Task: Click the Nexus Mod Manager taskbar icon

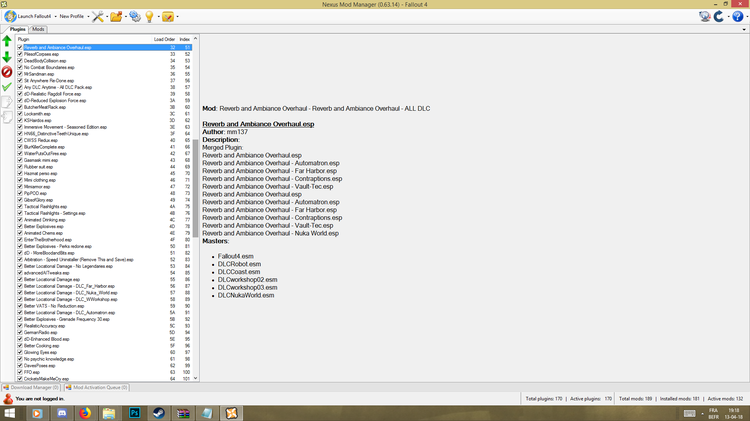Action: (x=232, y=413)
